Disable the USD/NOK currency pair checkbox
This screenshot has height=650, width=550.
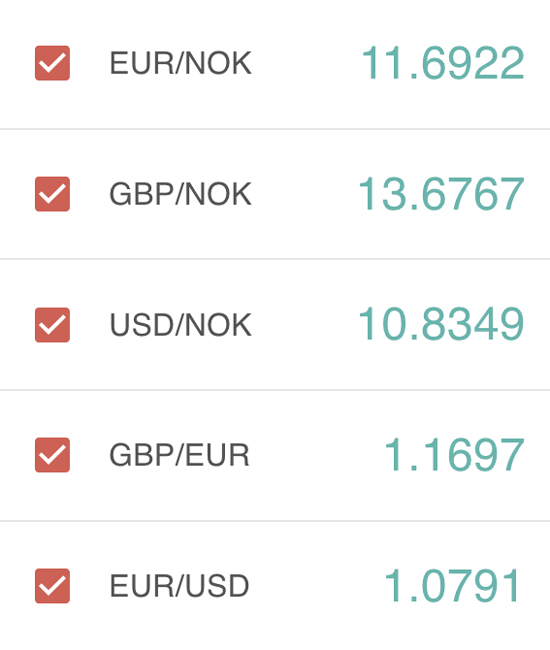(x=52, y=325)
